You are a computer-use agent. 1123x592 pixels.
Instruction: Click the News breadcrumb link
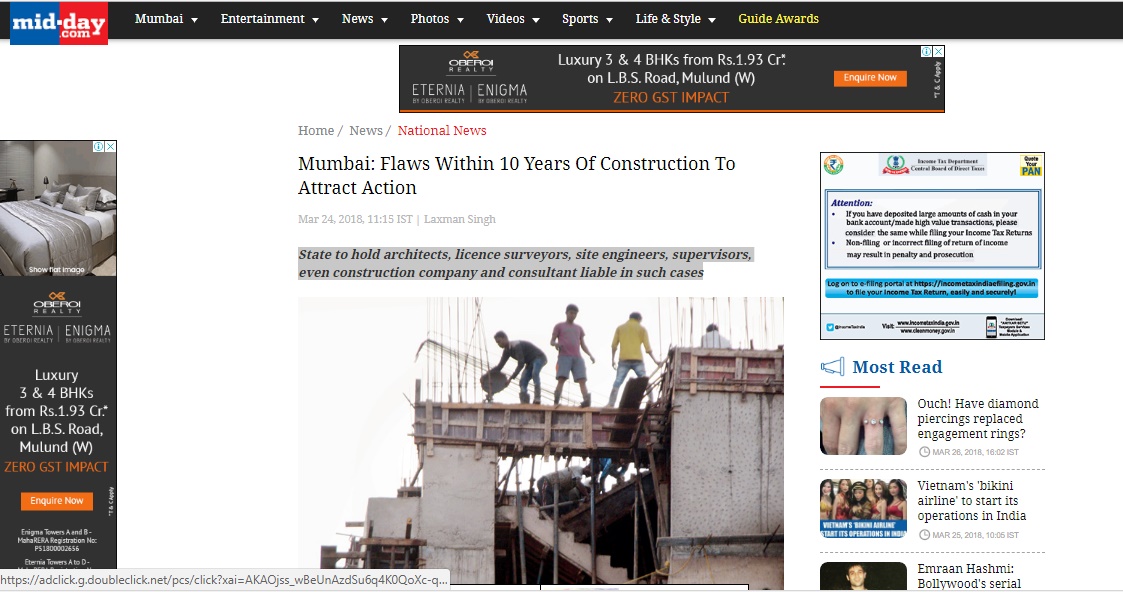pos(366,130)
